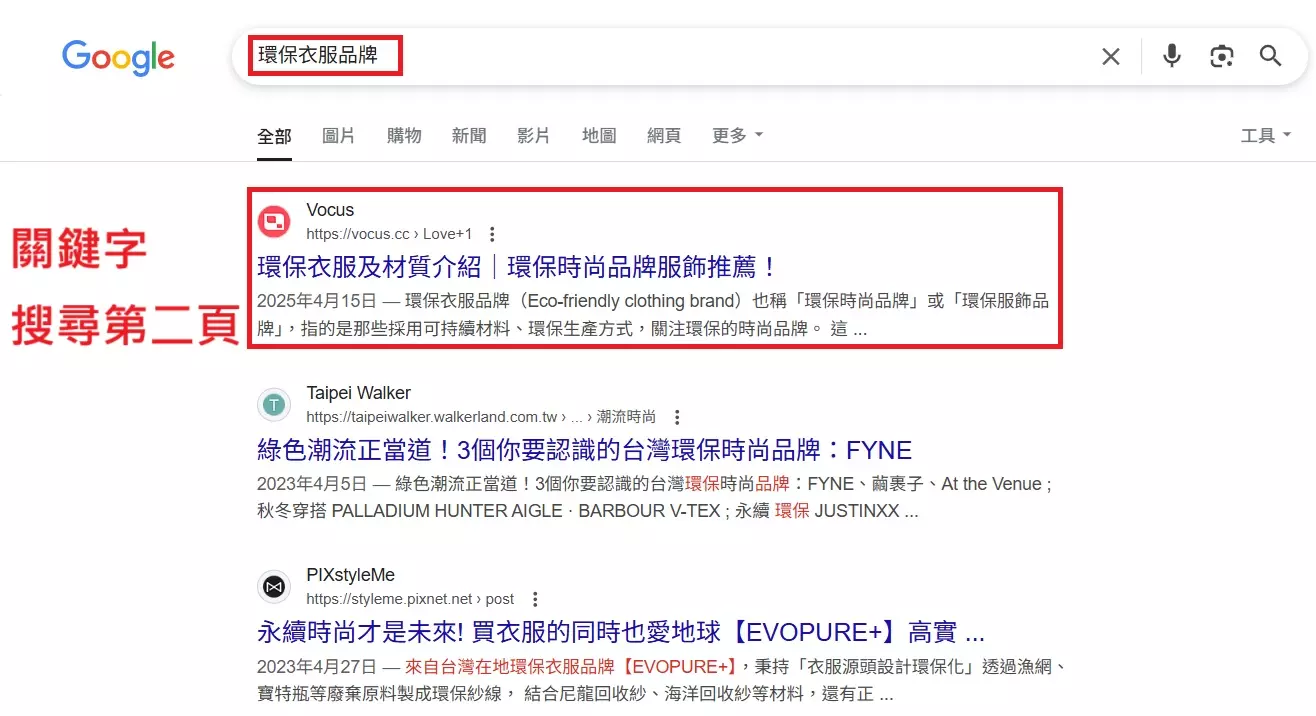Click the Vocus site favicon
The width and height of the screenshot is (1316, 716).
coord(274,221)
